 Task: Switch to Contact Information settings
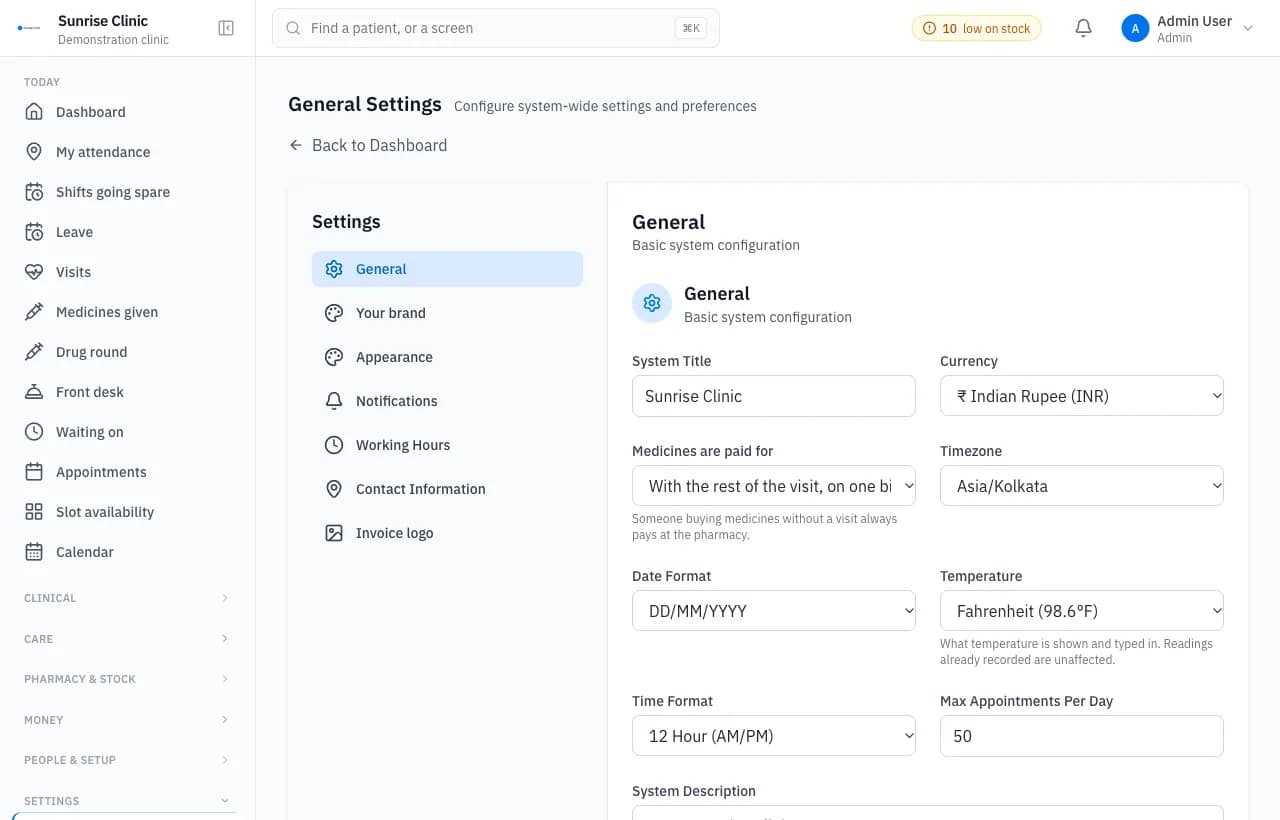point(447,489)
